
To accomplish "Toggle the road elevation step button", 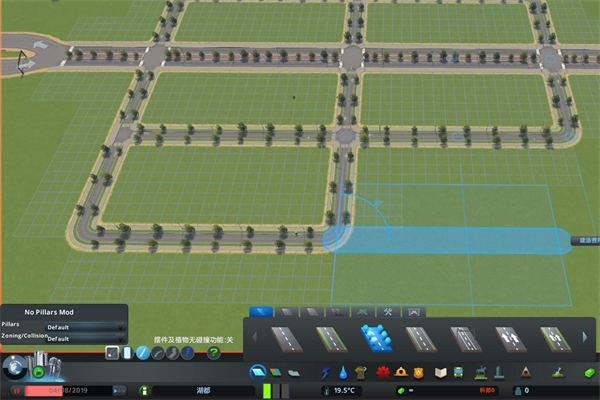I will tap(127, 353).
